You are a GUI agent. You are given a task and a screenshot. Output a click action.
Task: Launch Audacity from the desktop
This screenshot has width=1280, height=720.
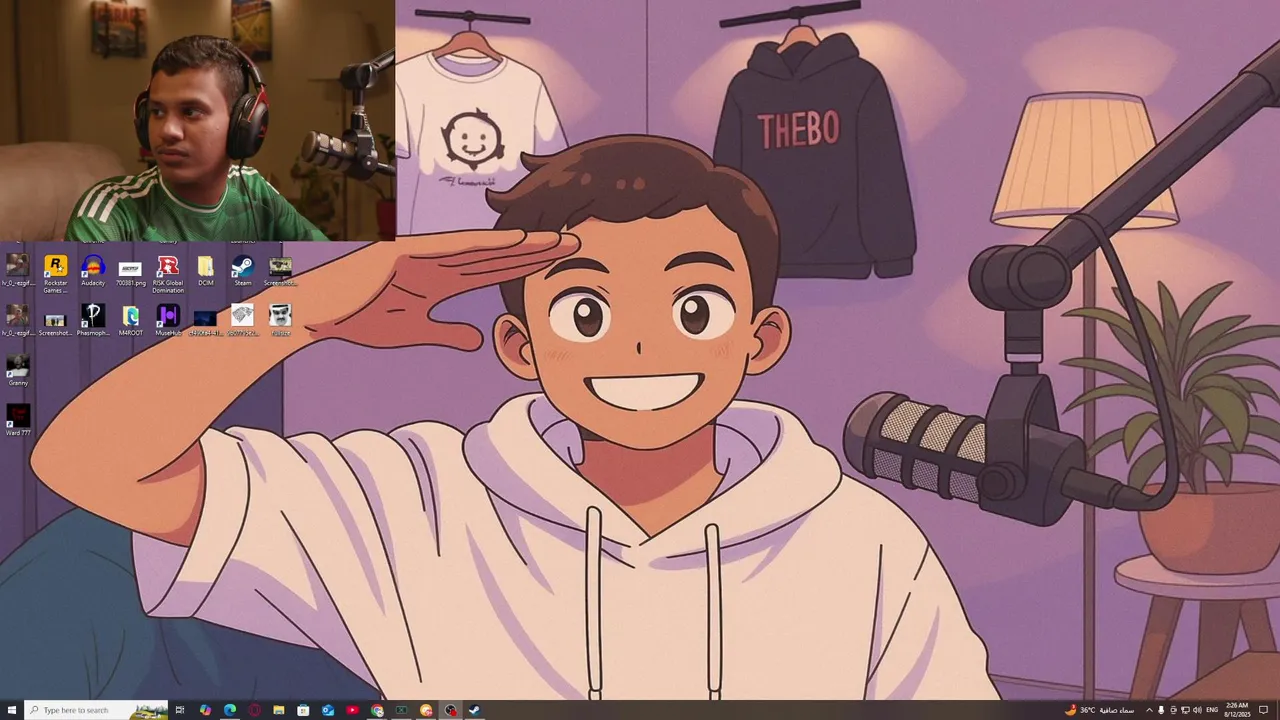[93, 270]
